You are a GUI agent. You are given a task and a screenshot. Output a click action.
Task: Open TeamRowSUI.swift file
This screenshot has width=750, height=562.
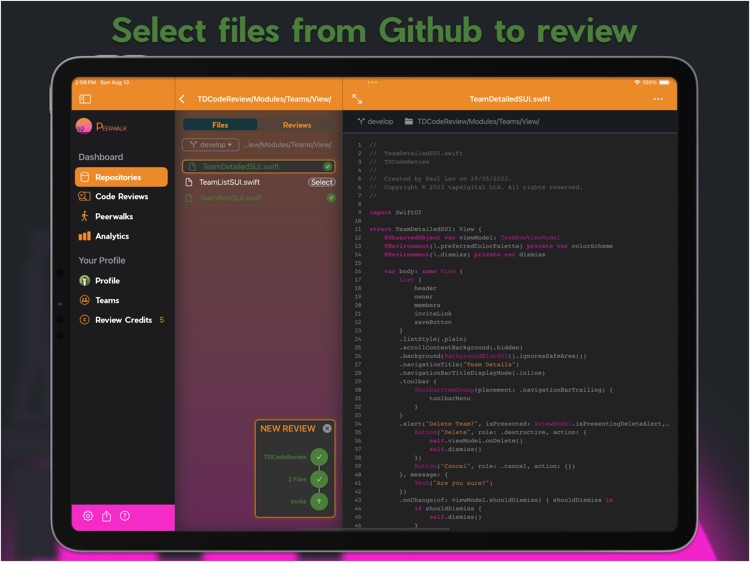[231, 198]
